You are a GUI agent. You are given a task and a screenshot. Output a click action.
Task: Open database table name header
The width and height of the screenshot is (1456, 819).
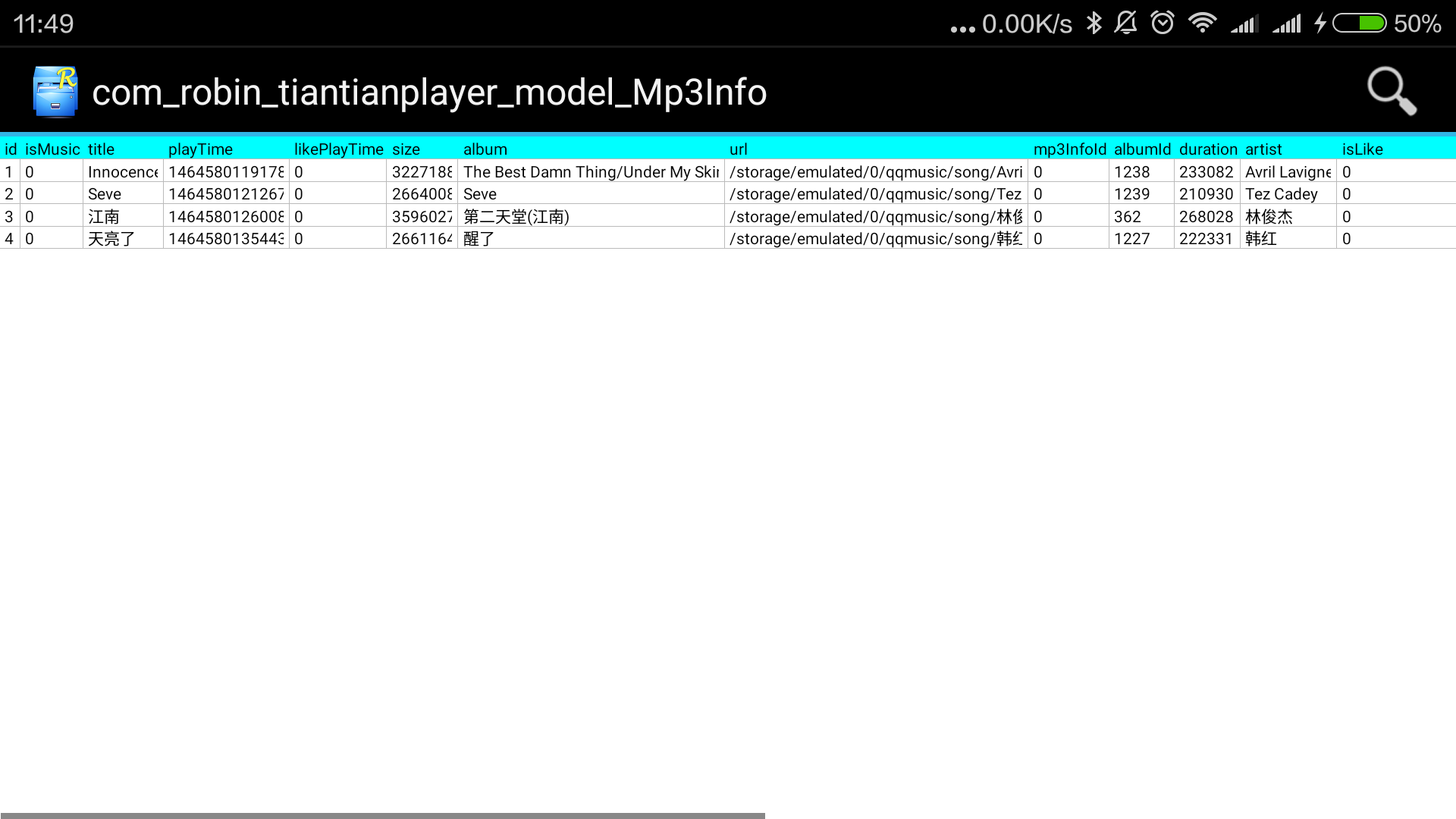click(x=430, y=92)
